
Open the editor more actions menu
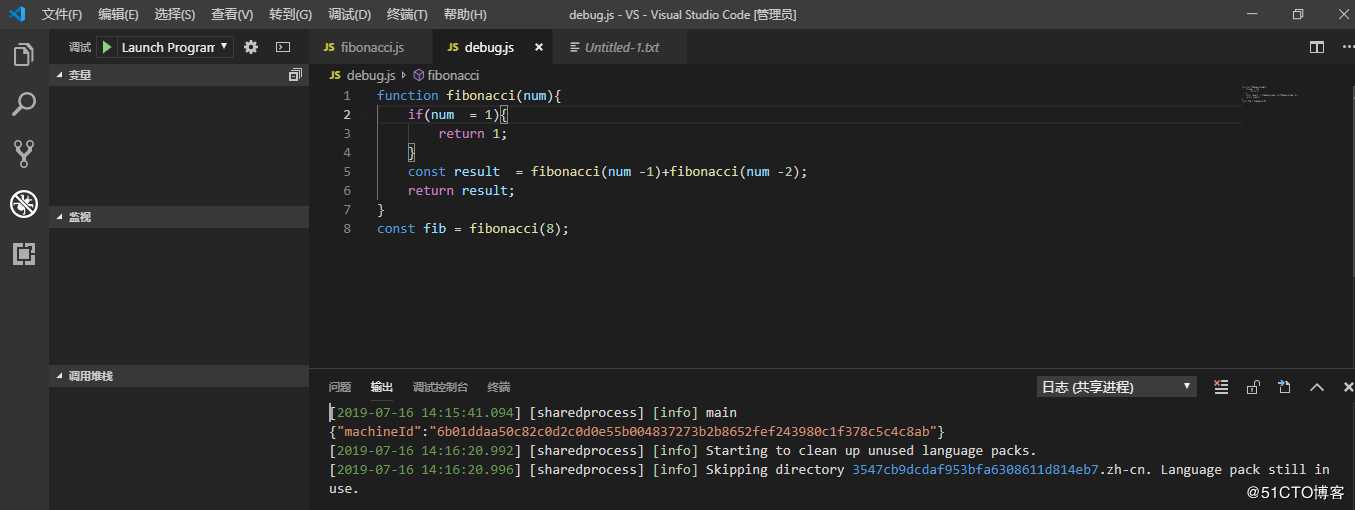click(x=1346, y=47)
